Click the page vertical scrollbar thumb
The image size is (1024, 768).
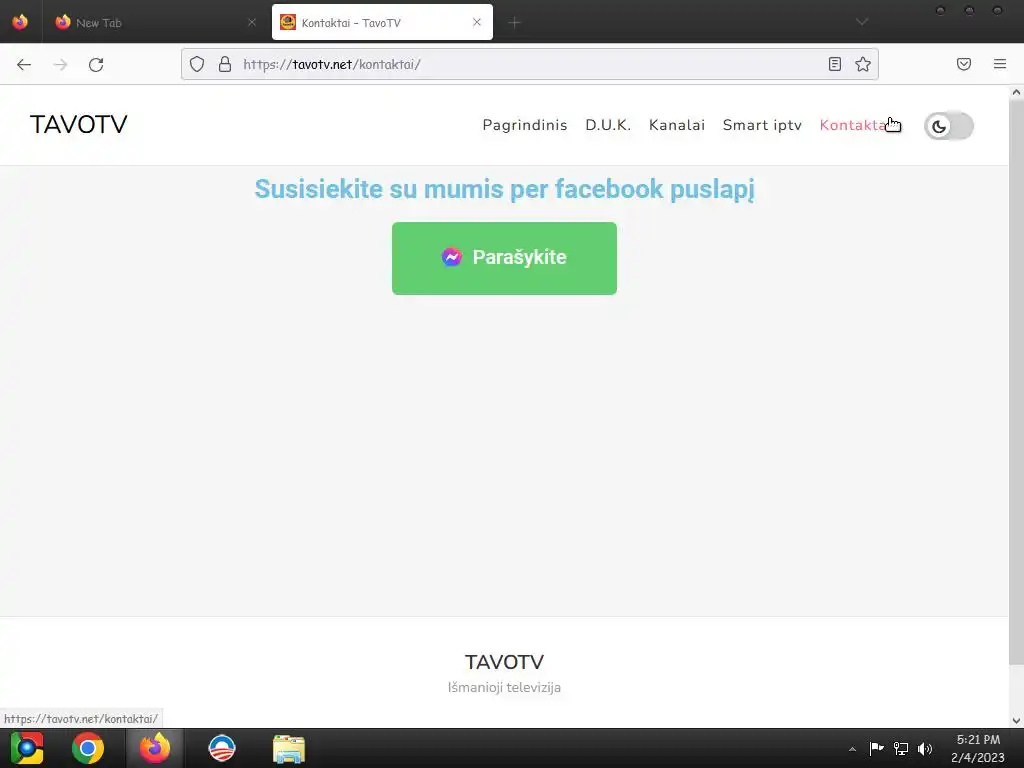(x=1016, y=382)
